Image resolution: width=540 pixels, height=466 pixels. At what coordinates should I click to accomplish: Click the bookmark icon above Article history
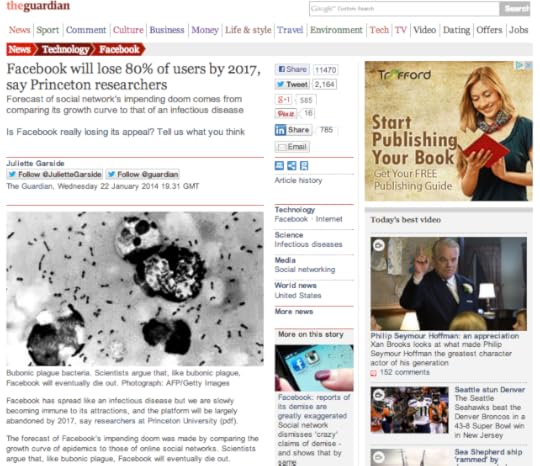[x=304, y=166]
